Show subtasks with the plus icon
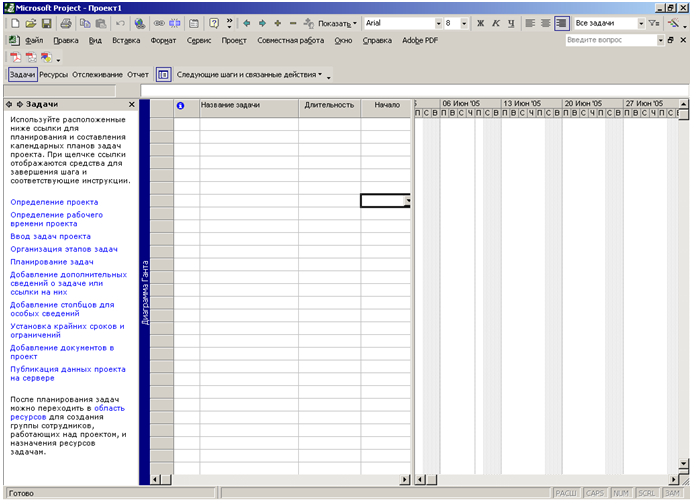Image resolution: width=696 pixels, height=504 pixels. pos(277,23)
